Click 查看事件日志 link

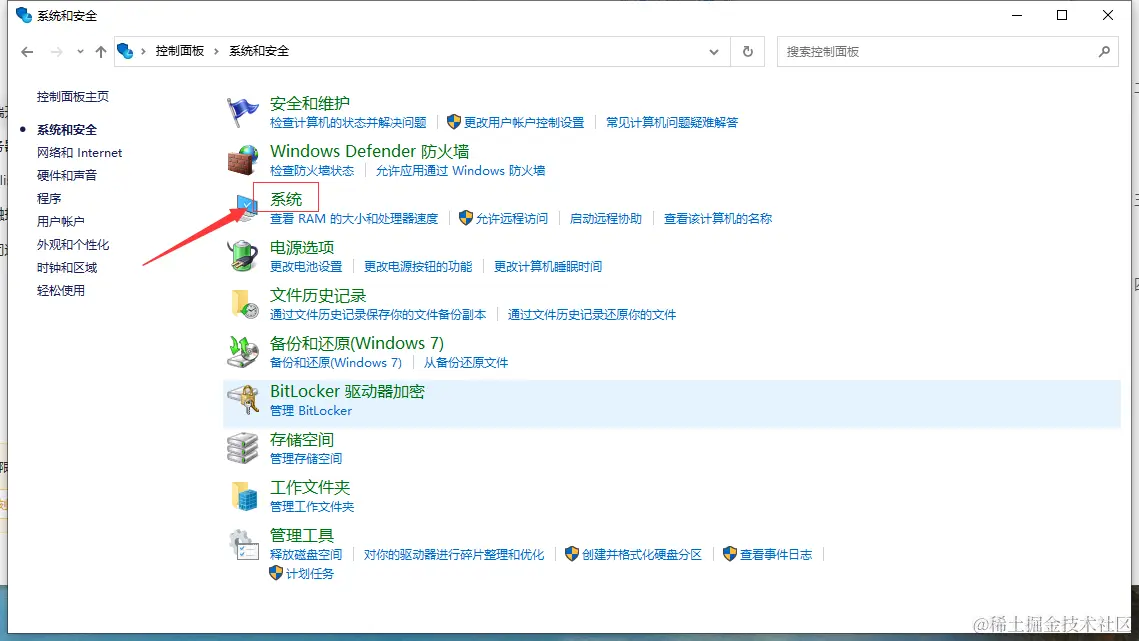point(776,555)
